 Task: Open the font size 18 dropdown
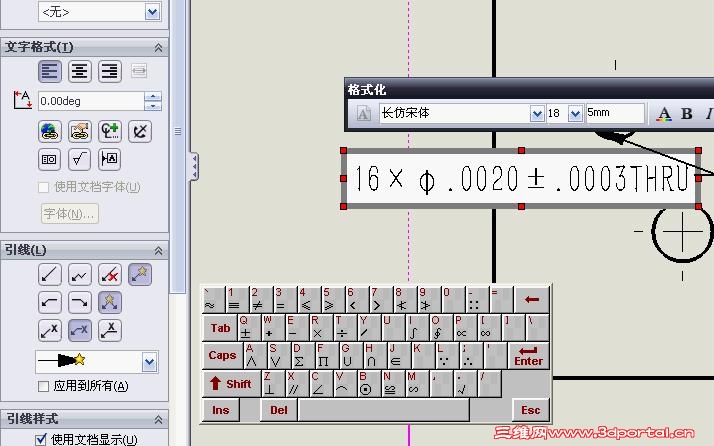click(x=576, y=113)
